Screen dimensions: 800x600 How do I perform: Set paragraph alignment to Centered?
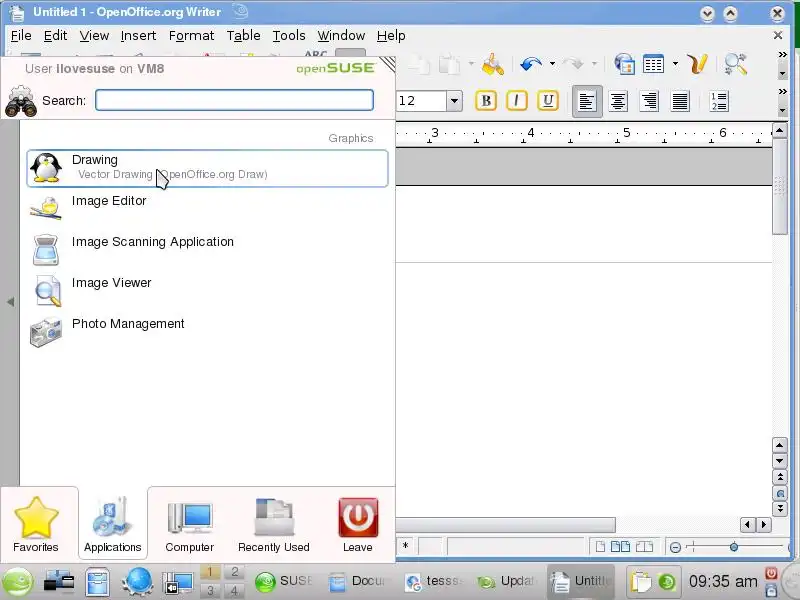point(618,101)
